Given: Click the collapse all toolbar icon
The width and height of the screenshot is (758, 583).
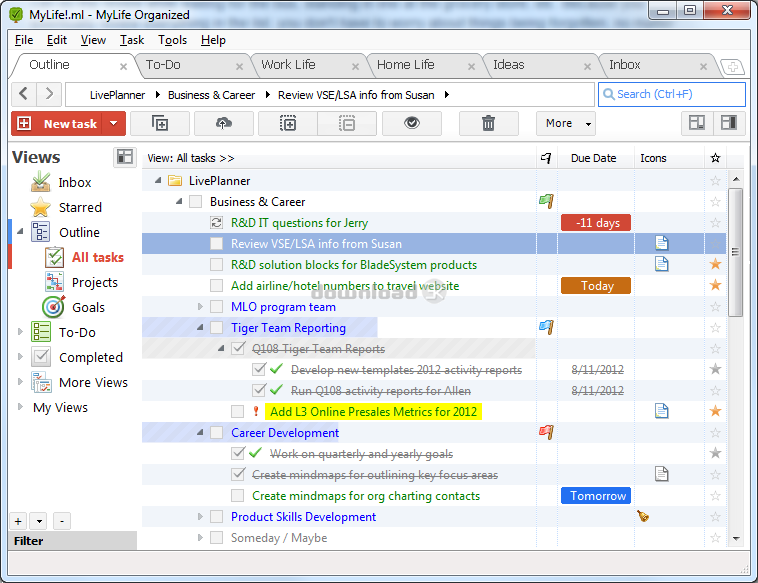Looking at the screenshot, I should pos(347,124).
